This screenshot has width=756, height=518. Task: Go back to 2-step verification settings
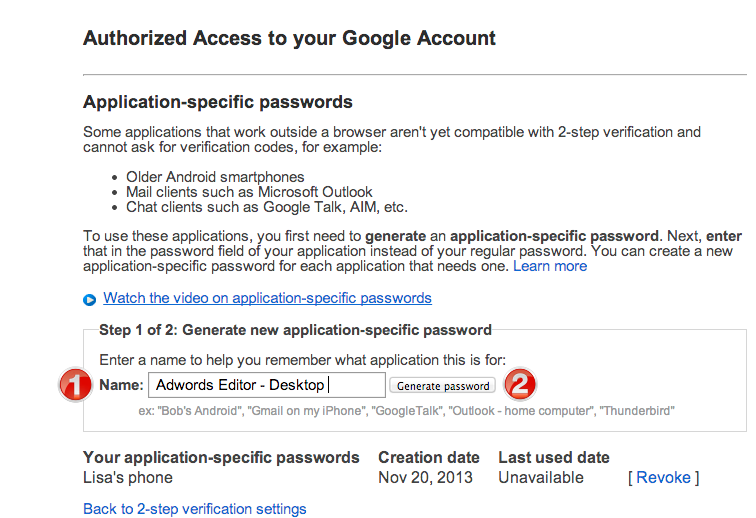pyautogui.click(x=194, y=509)
